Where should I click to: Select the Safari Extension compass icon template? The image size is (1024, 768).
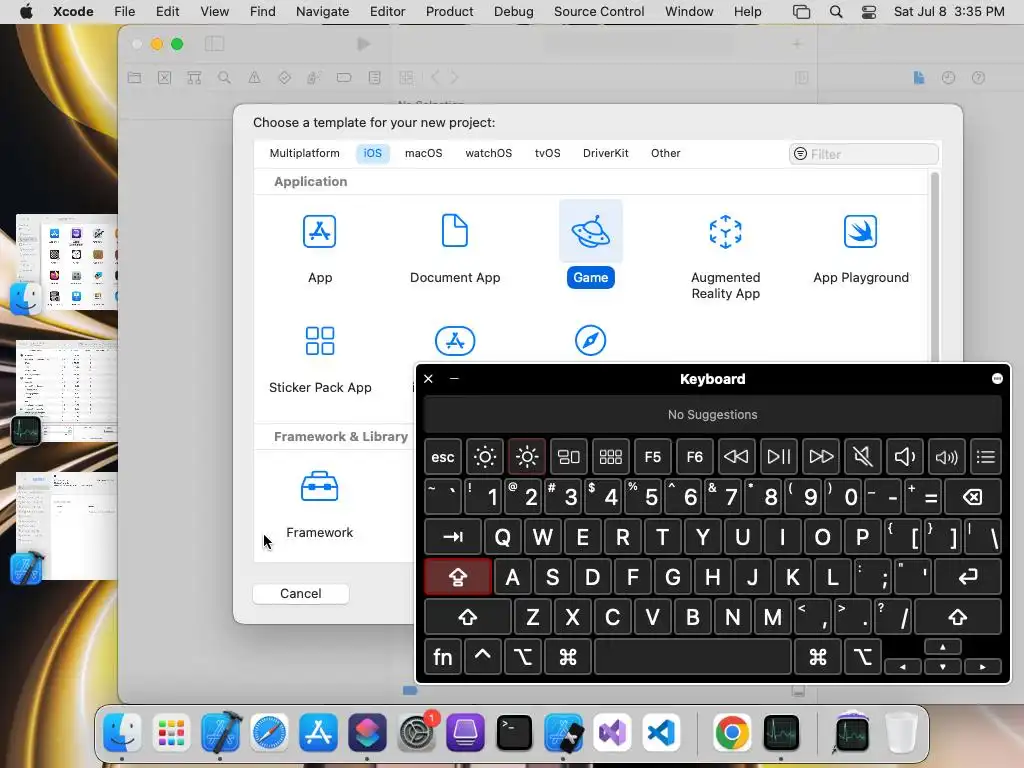pyautogui.click(x=590, y=340)
